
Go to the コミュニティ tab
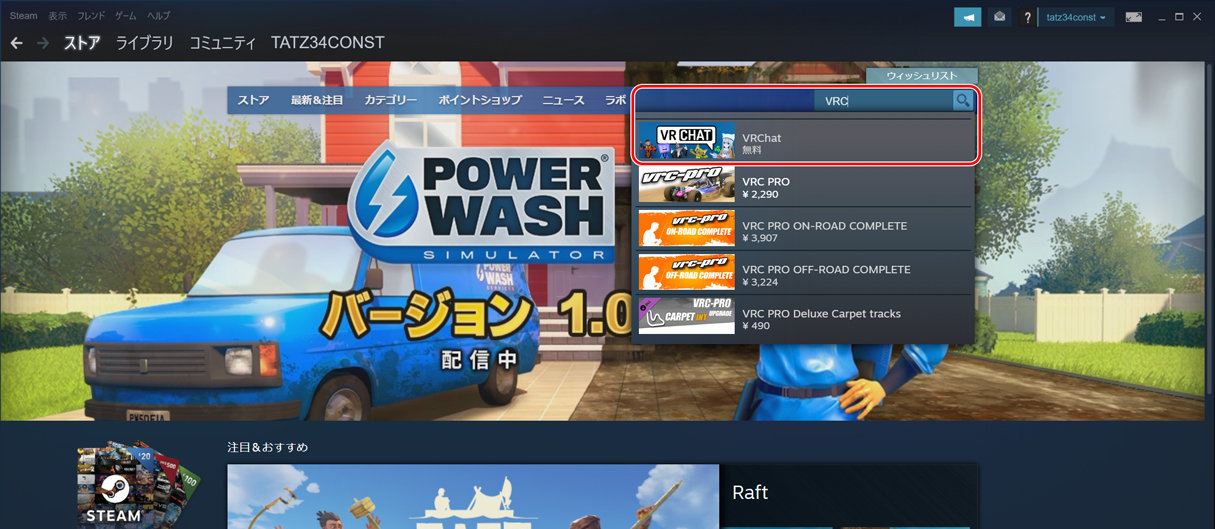pyautogui.click(x=222, y=43)
